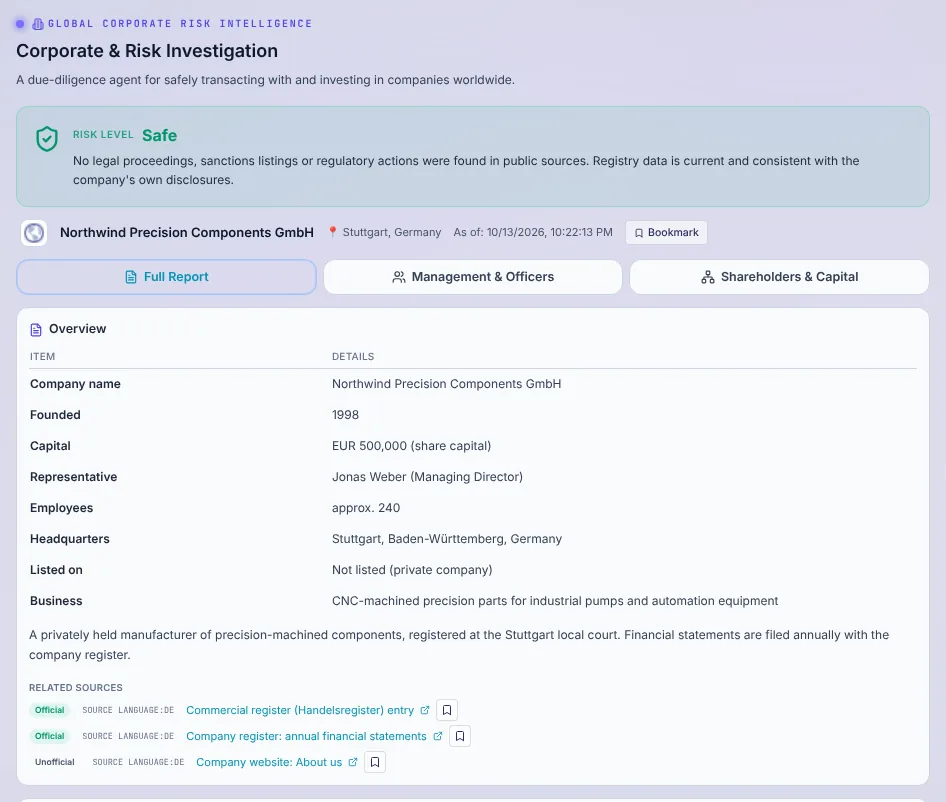Click the Overview document icon
946x802 pixels.
pyautogui.click(x=36, y=329)
